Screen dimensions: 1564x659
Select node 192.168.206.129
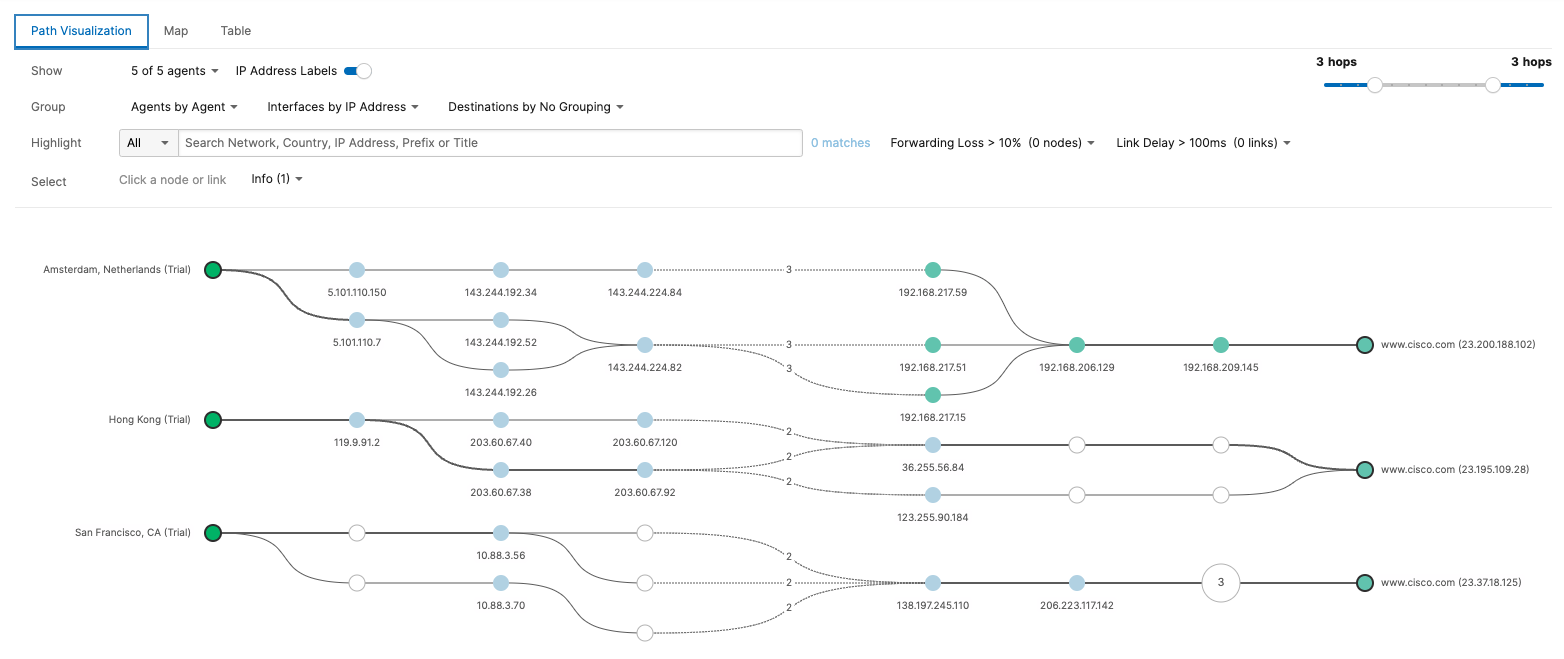(1076, 345)
